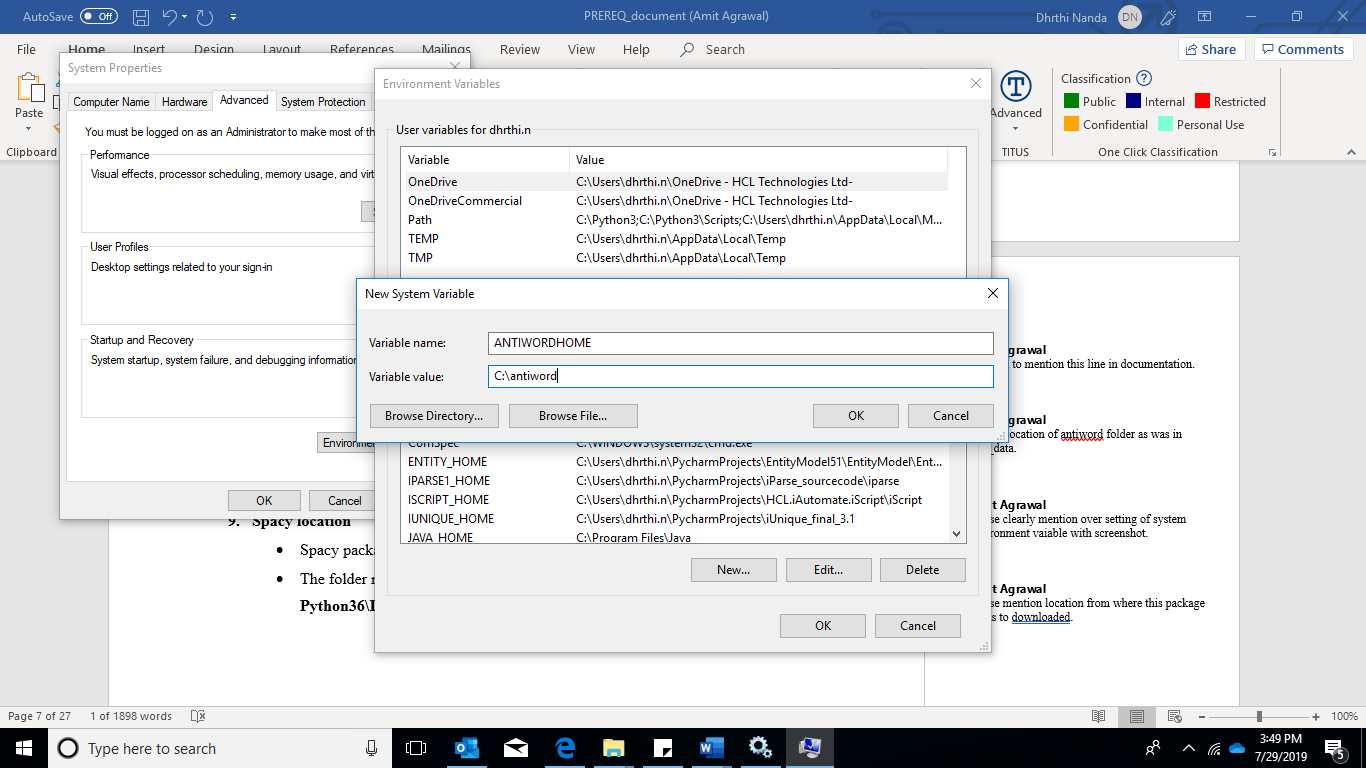Viewport: 1366px width, 768px height.
Task: Click the Variable name input field
Action: 740,343
